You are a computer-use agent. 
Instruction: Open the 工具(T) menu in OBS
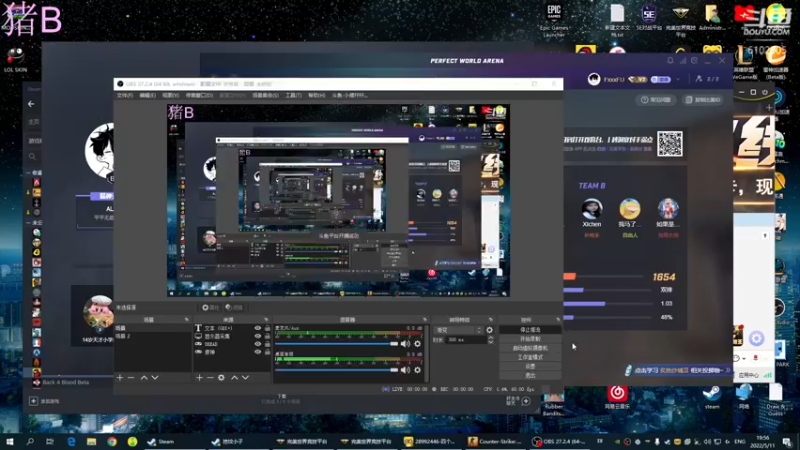(293, 95)
